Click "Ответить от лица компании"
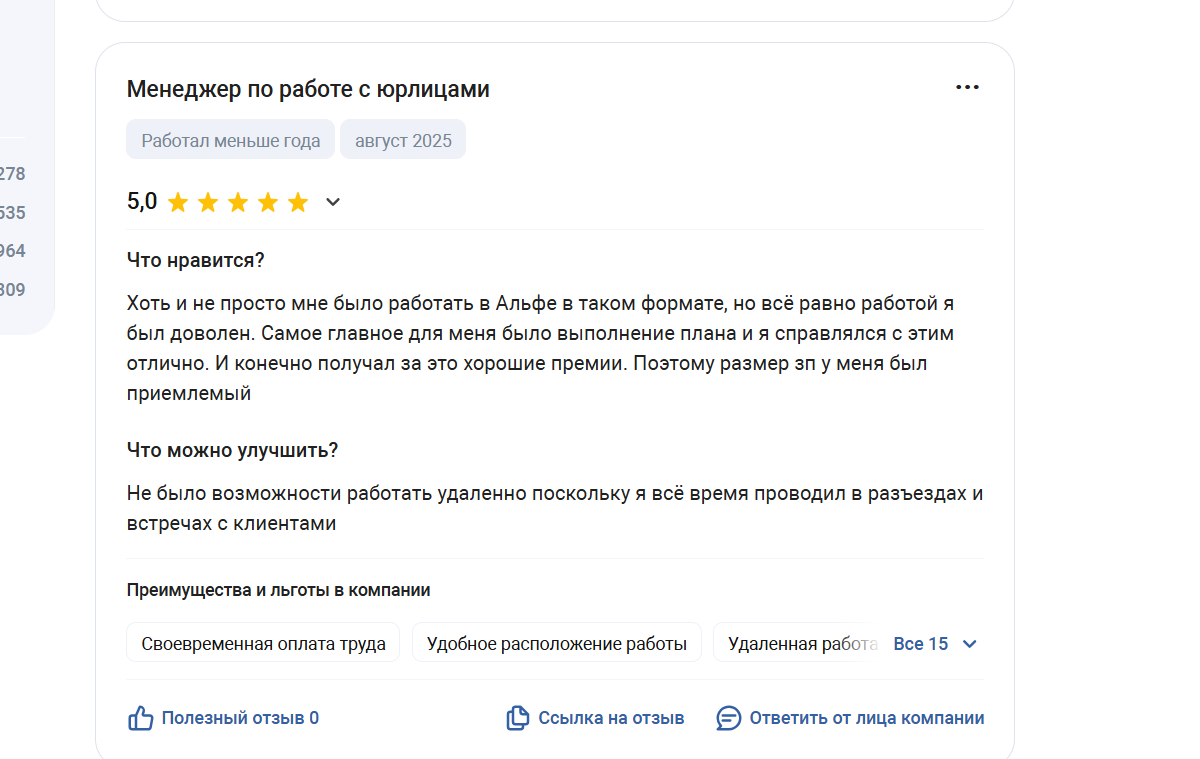 click(x=867, y=718)
